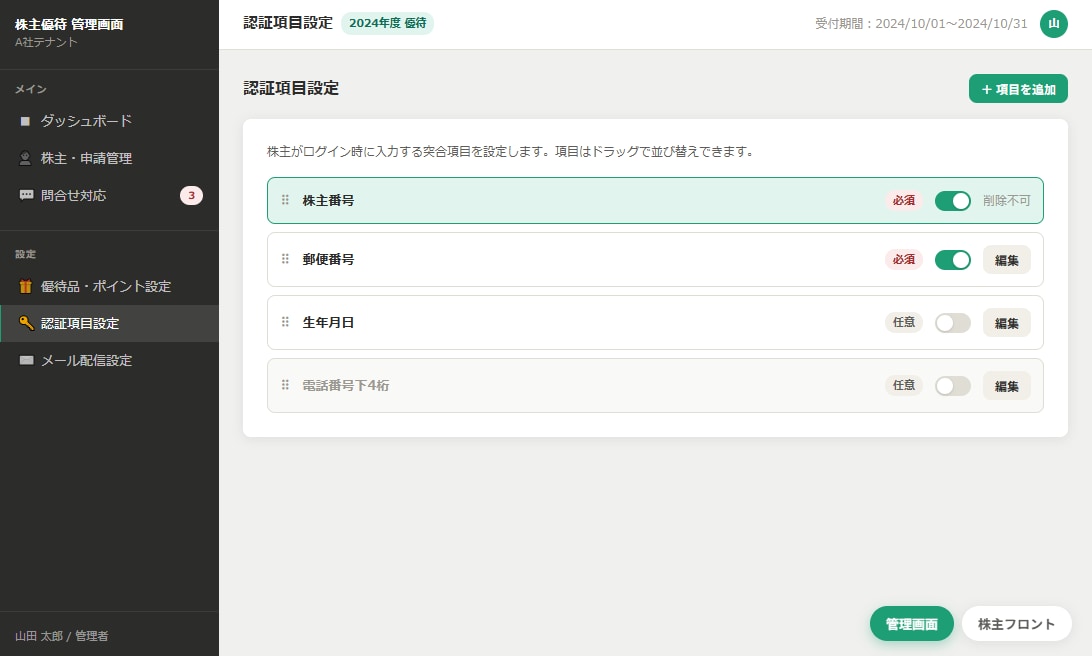Click the key icon beside 認証項目設定
Viewport: 1092px width, 656px height.
26,323
